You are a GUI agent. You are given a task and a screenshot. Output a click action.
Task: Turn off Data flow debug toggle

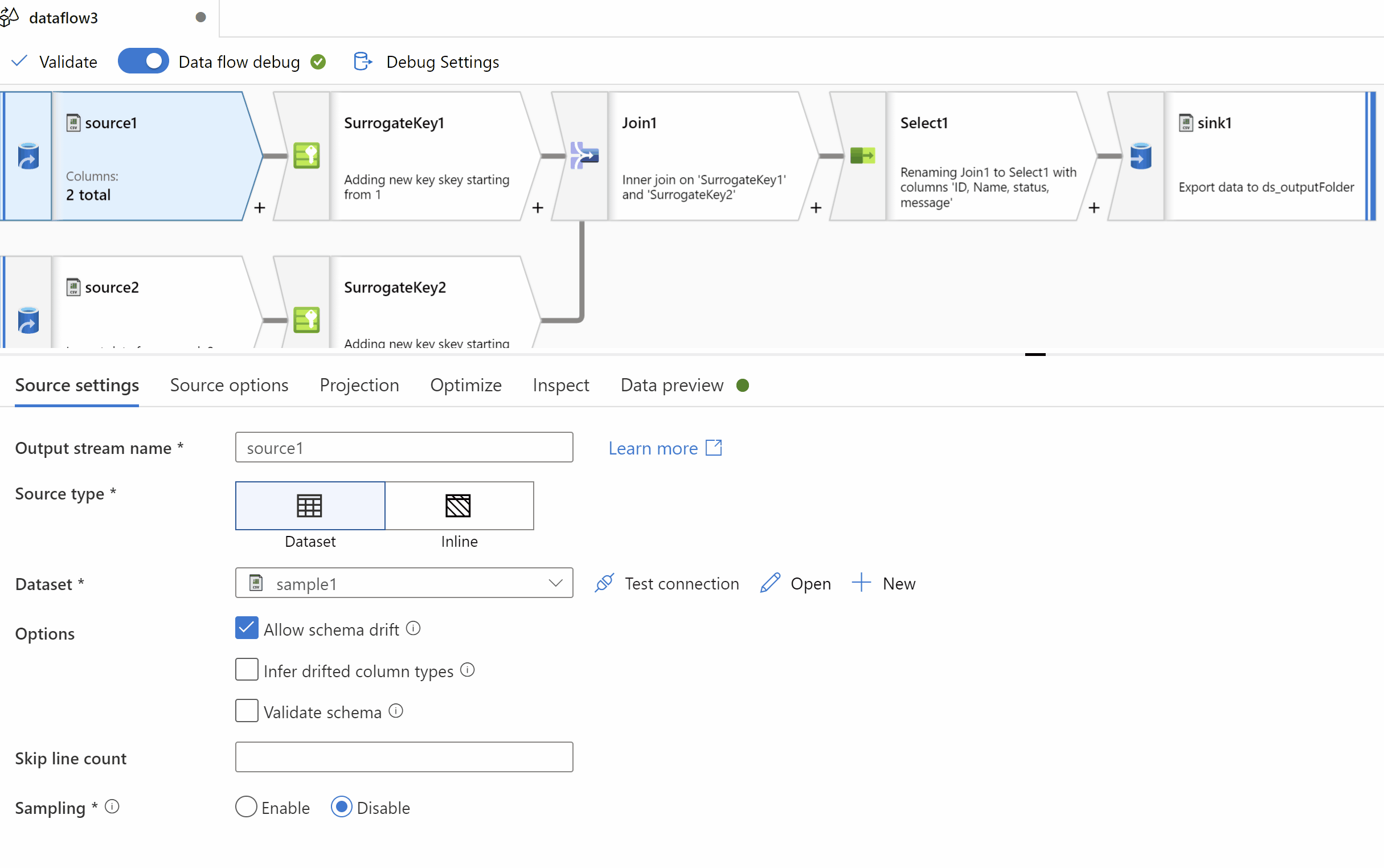[x=143, y=62]
